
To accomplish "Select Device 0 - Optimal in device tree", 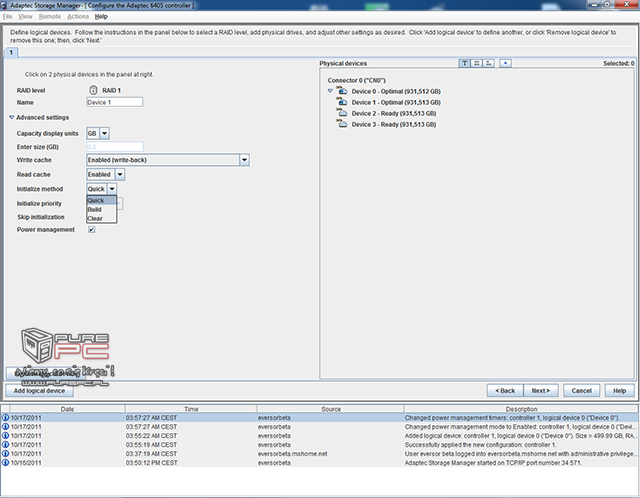I will tap(396, 91).
